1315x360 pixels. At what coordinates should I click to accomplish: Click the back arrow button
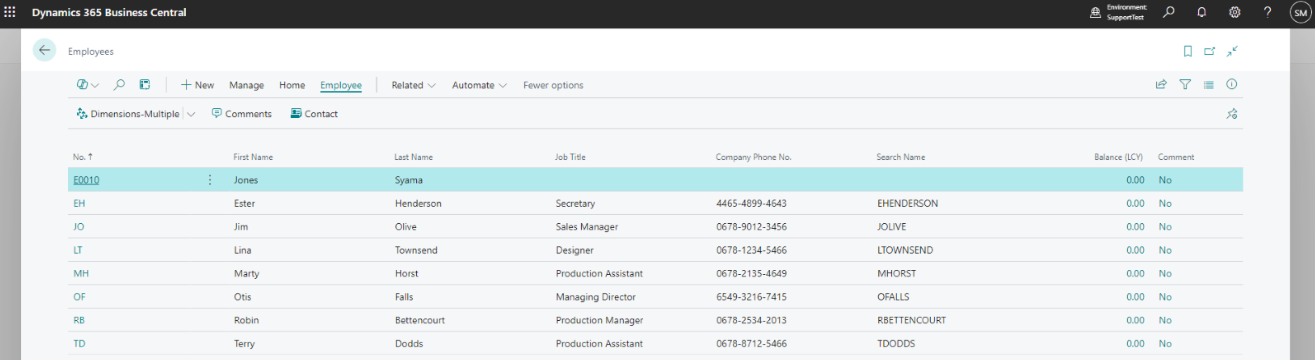44,50
